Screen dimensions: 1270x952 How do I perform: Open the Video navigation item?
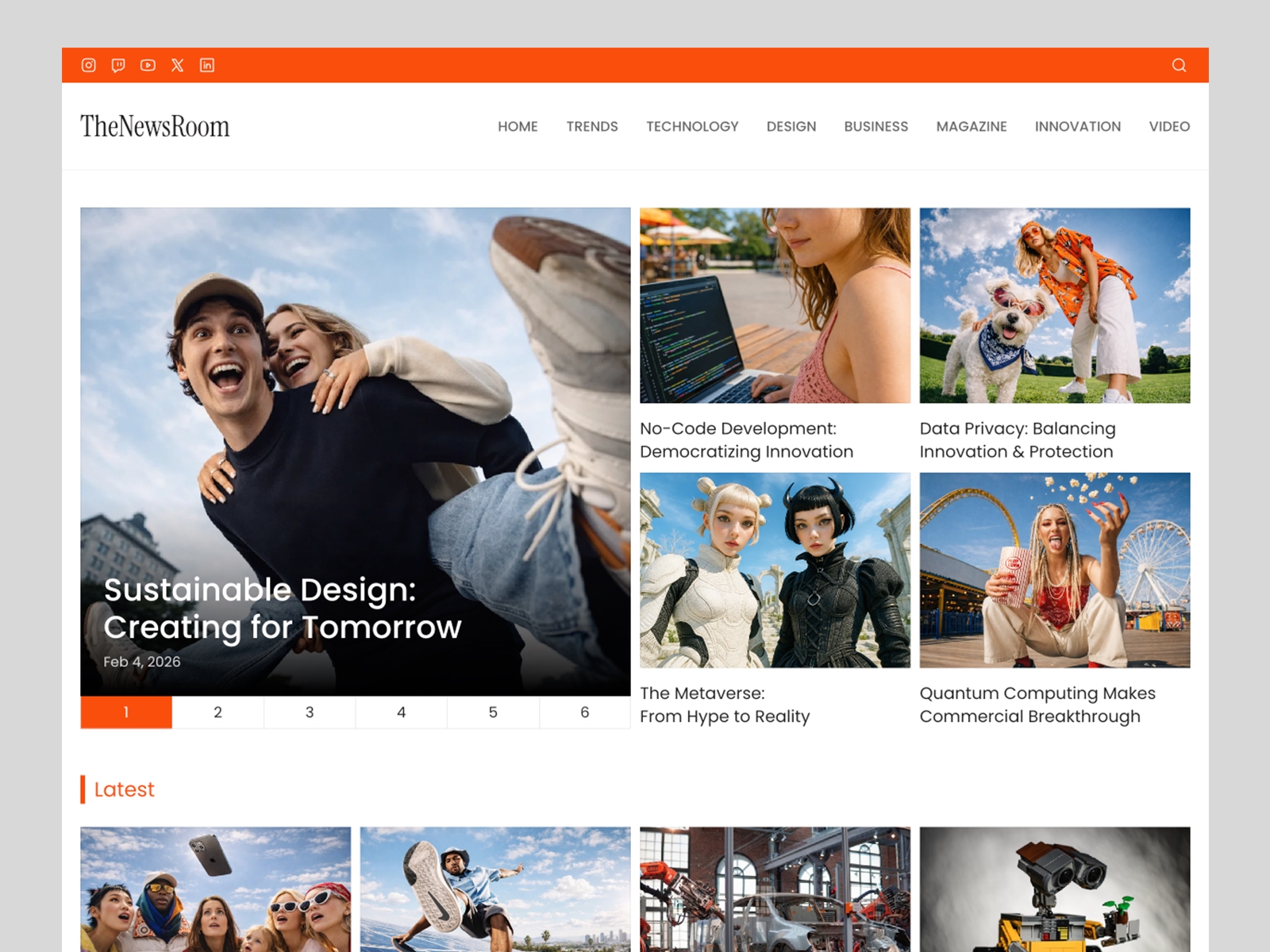1168,126
